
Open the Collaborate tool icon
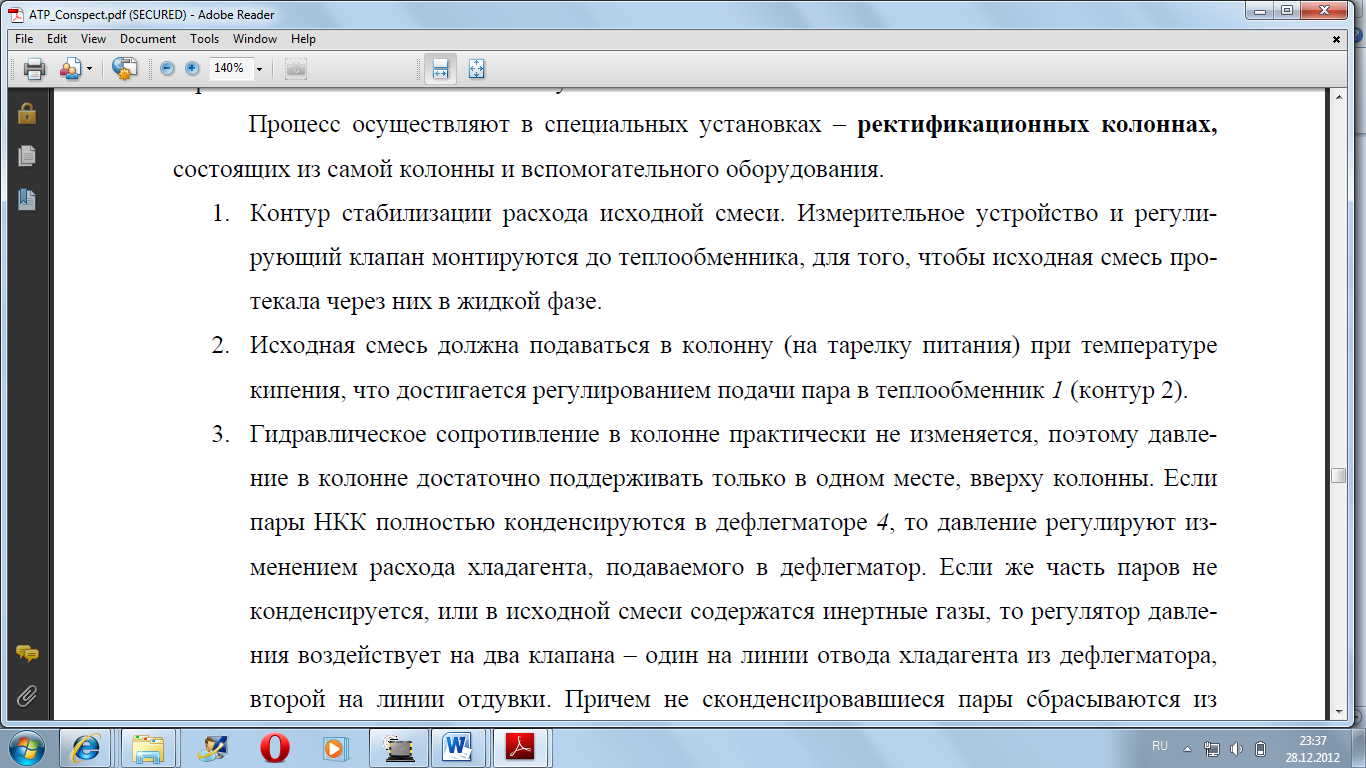point(71,69)
